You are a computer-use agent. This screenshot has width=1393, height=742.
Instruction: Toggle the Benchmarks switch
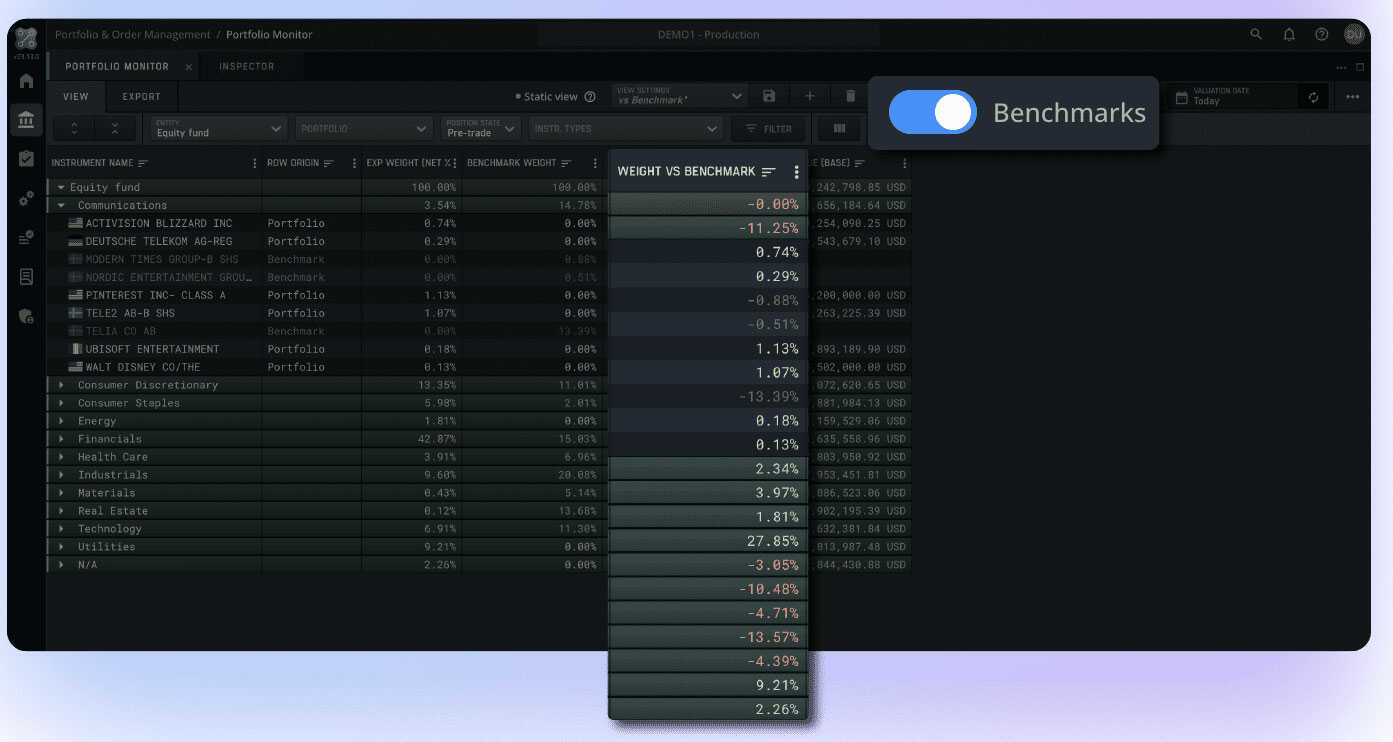[932, 112]
